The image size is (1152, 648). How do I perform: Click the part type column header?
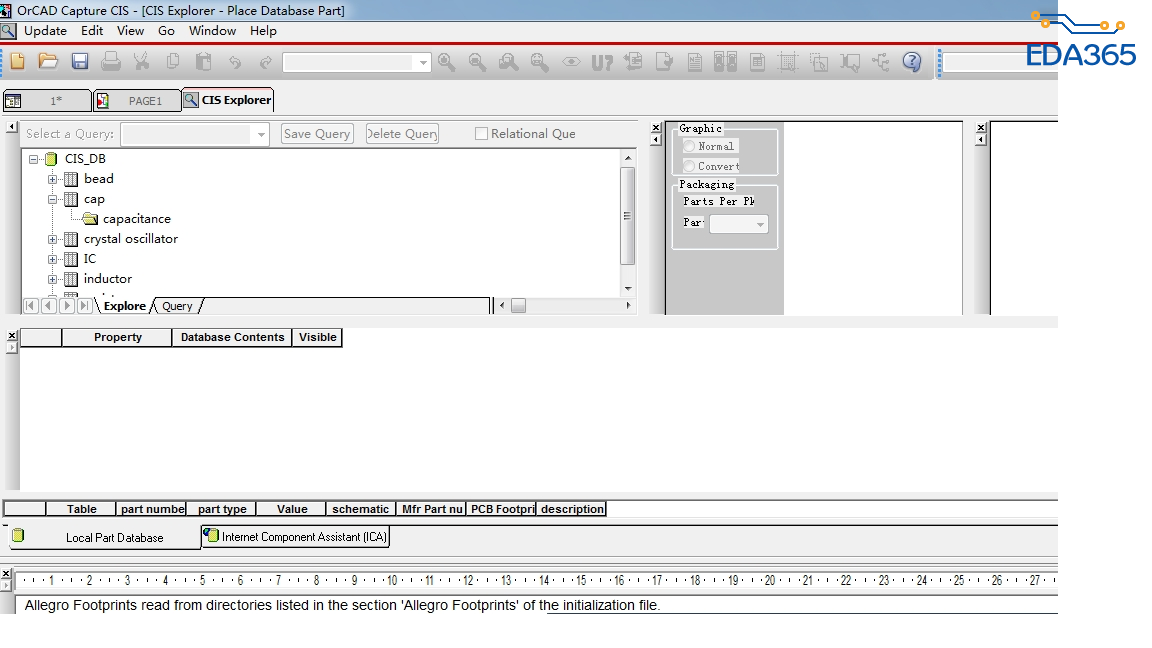point(222,509)
